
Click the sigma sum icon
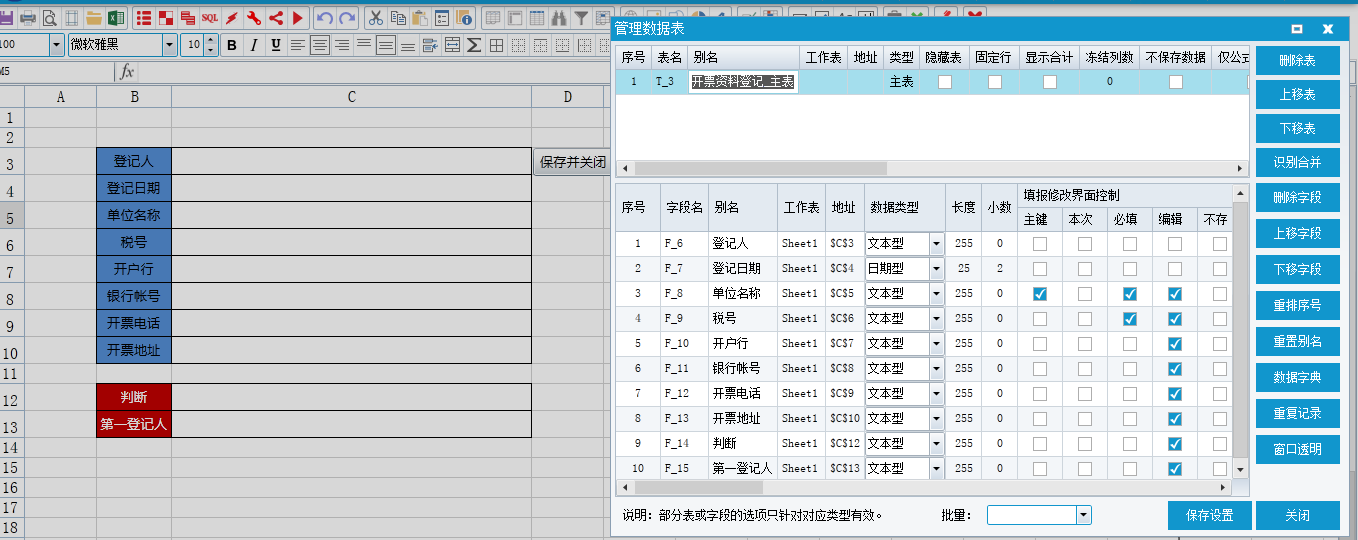[x=474, y=45]
